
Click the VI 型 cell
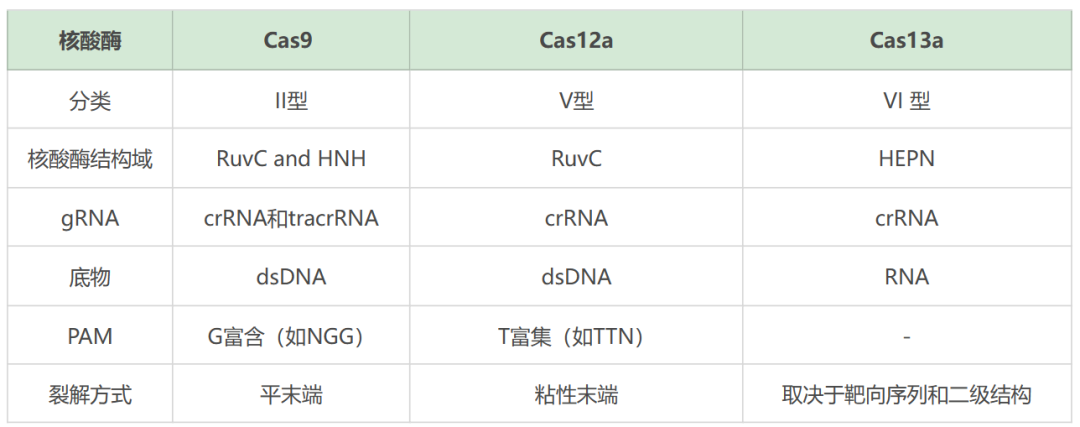[x=906, y=100]
